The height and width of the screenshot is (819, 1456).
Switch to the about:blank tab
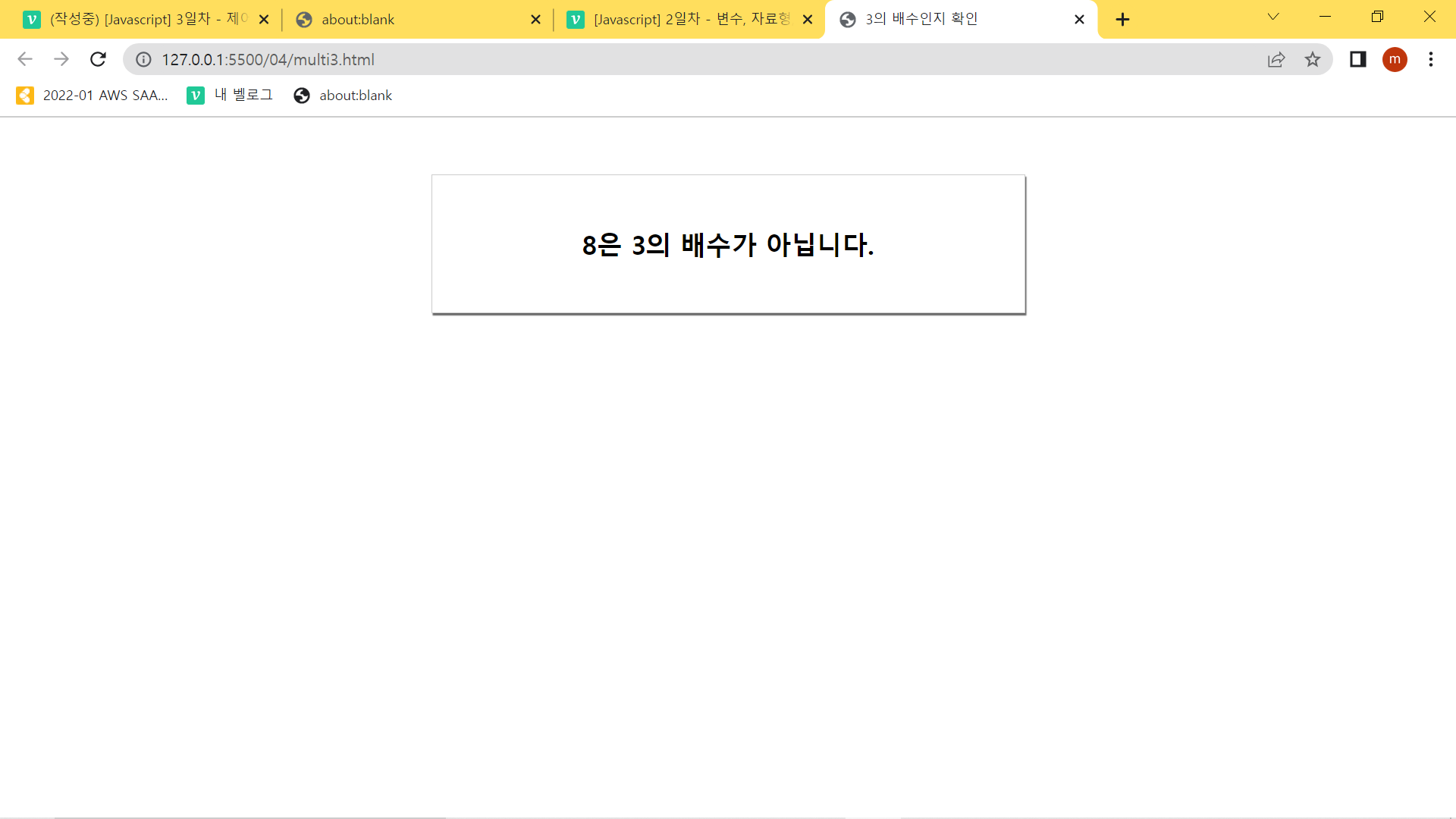tap(409, 20)
